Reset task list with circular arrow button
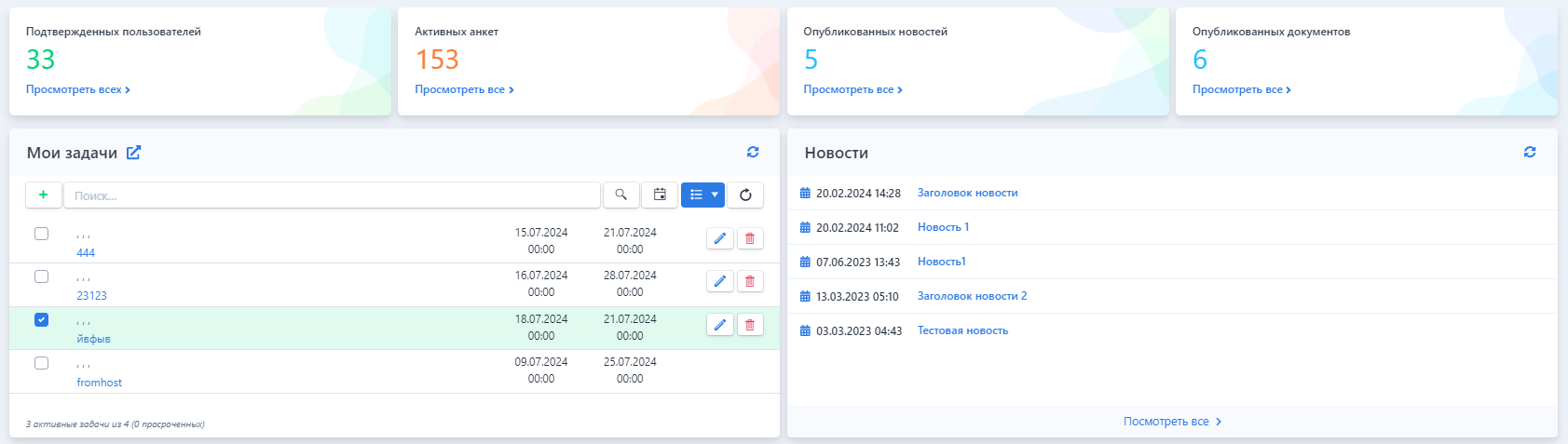The width and height of the screenshot is (1568, 444). (745, 195)
